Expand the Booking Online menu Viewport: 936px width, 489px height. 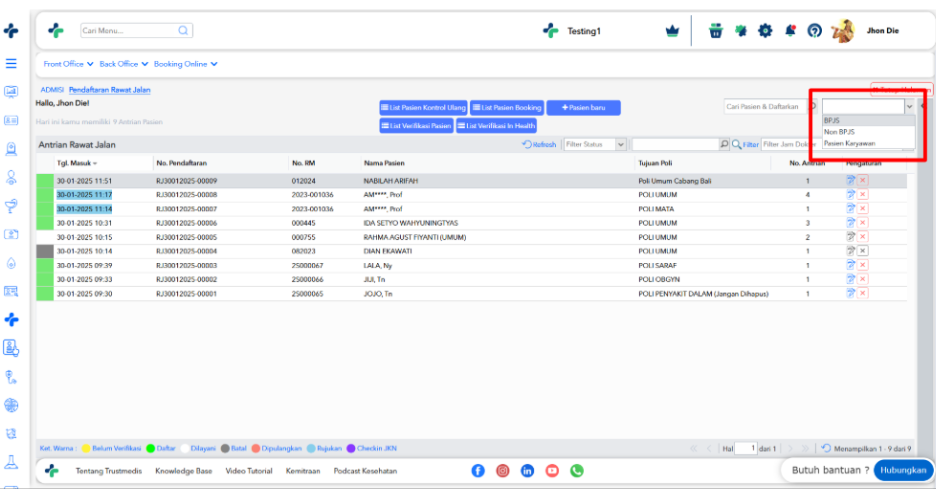186,64
